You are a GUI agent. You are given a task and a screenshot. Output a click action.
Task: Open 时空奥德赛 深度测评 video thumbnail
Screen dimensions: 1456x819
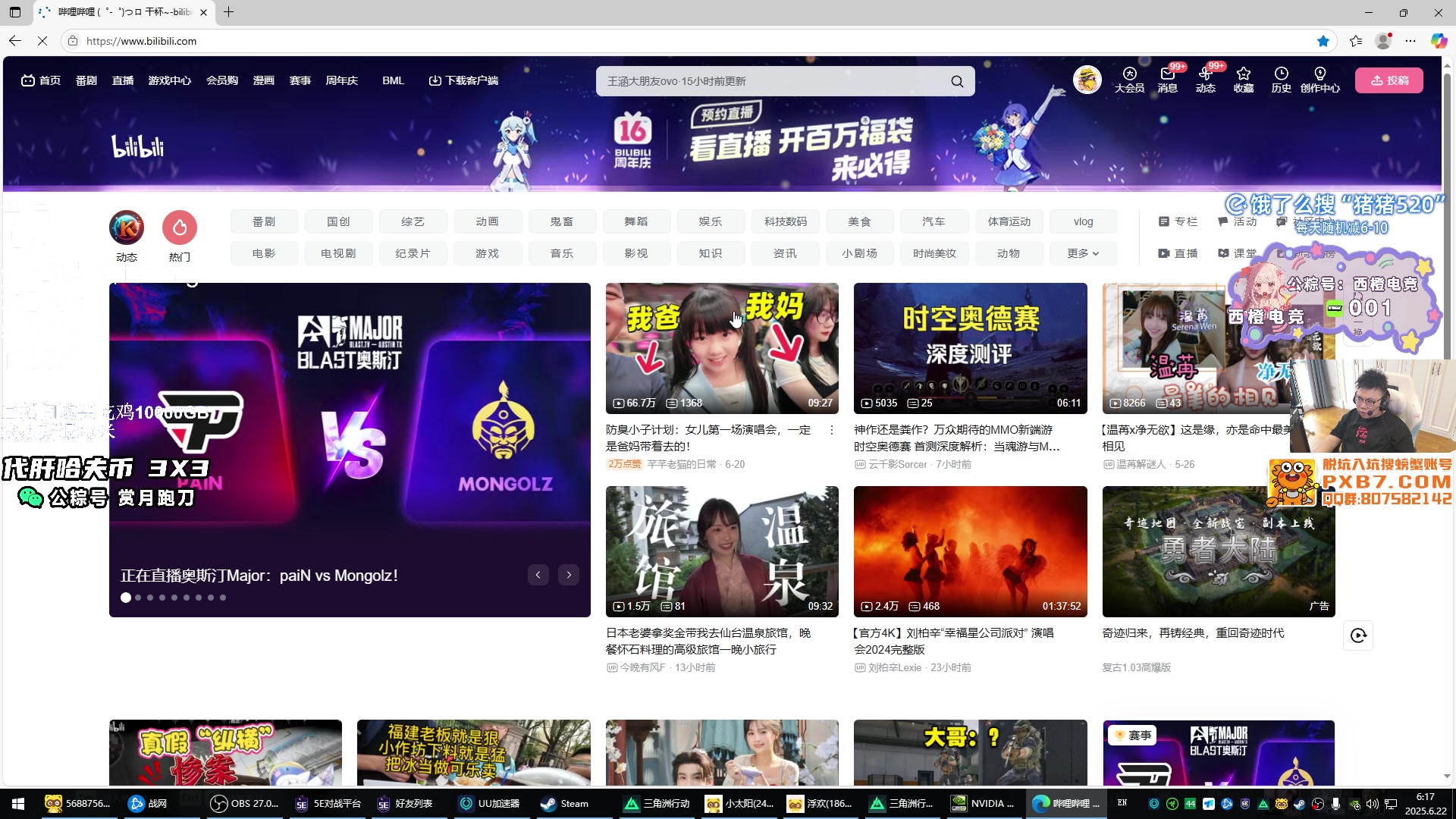click(970, 348)
